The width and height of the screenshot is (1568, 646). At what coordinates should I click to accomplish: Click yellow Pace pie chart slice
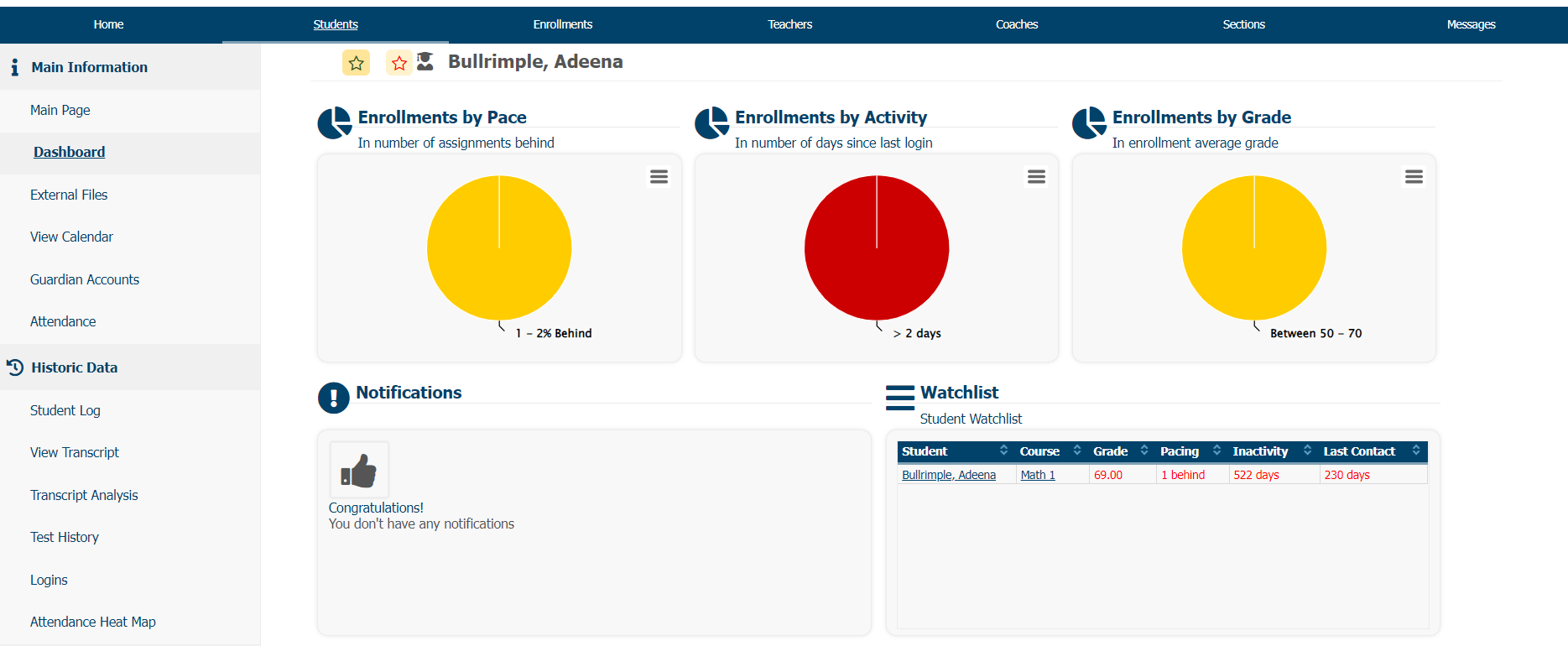tap(499, 247)
